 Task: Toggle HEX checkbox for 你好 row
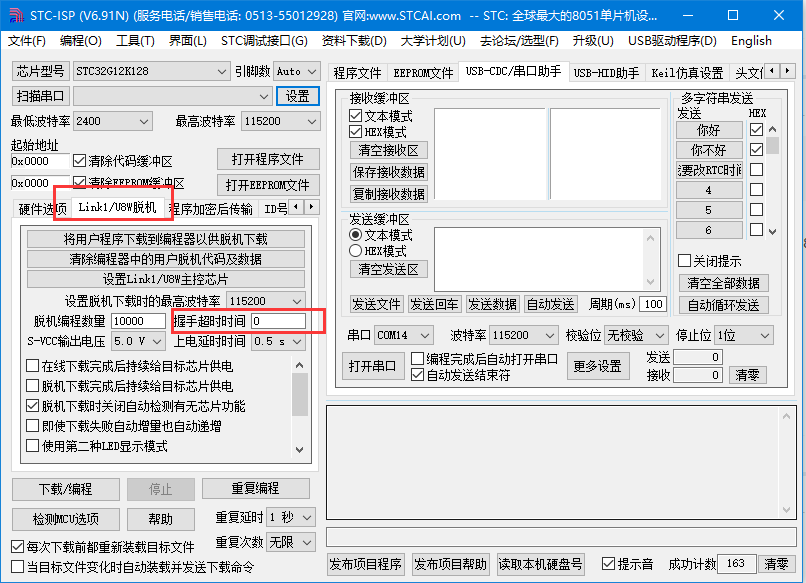pos(756,130)
